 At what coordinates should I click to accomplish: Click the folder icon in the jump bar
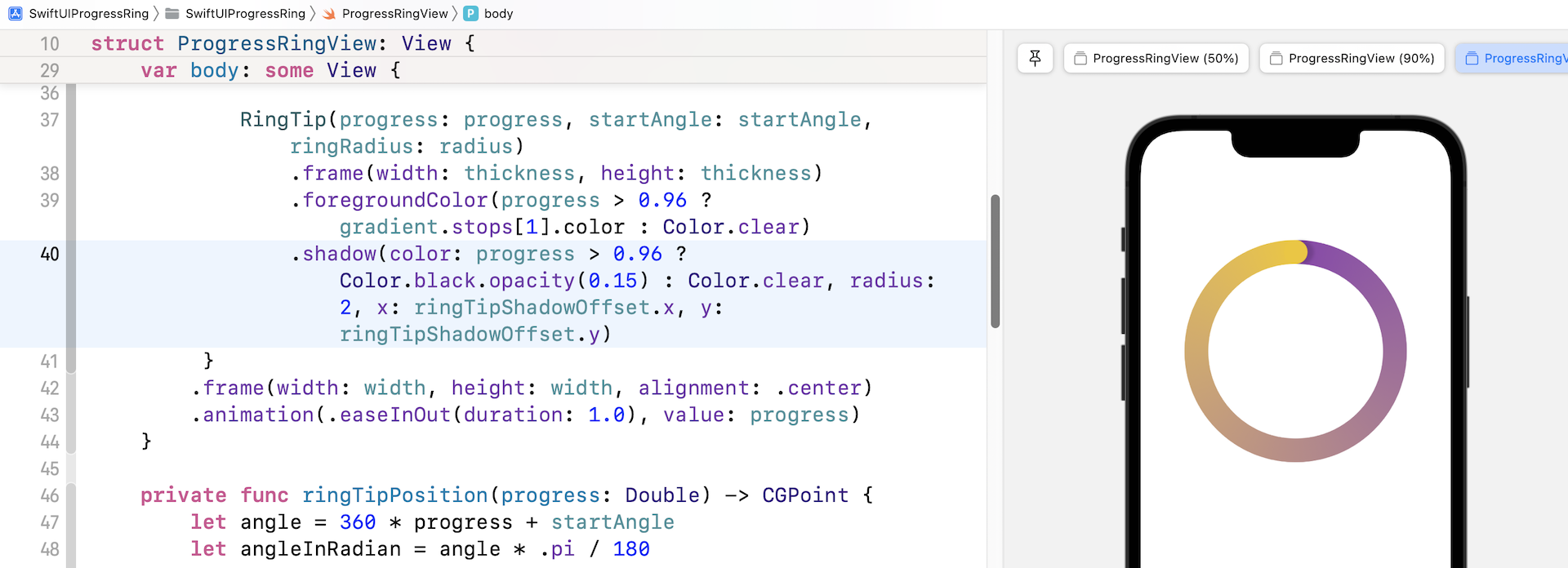[172, 14]
